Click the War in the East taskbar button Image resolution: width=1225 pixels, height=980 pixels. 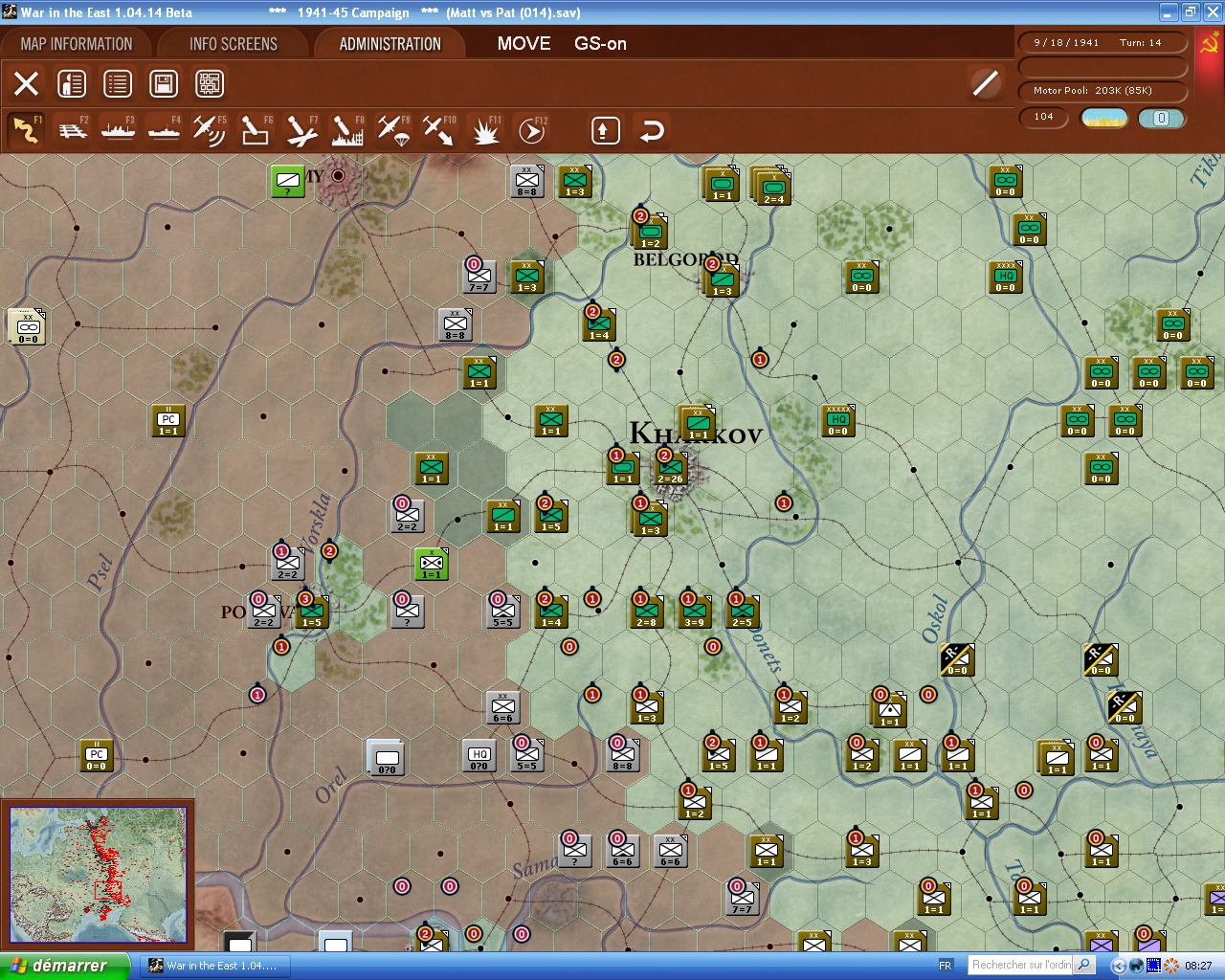click(x=215, y=966)
